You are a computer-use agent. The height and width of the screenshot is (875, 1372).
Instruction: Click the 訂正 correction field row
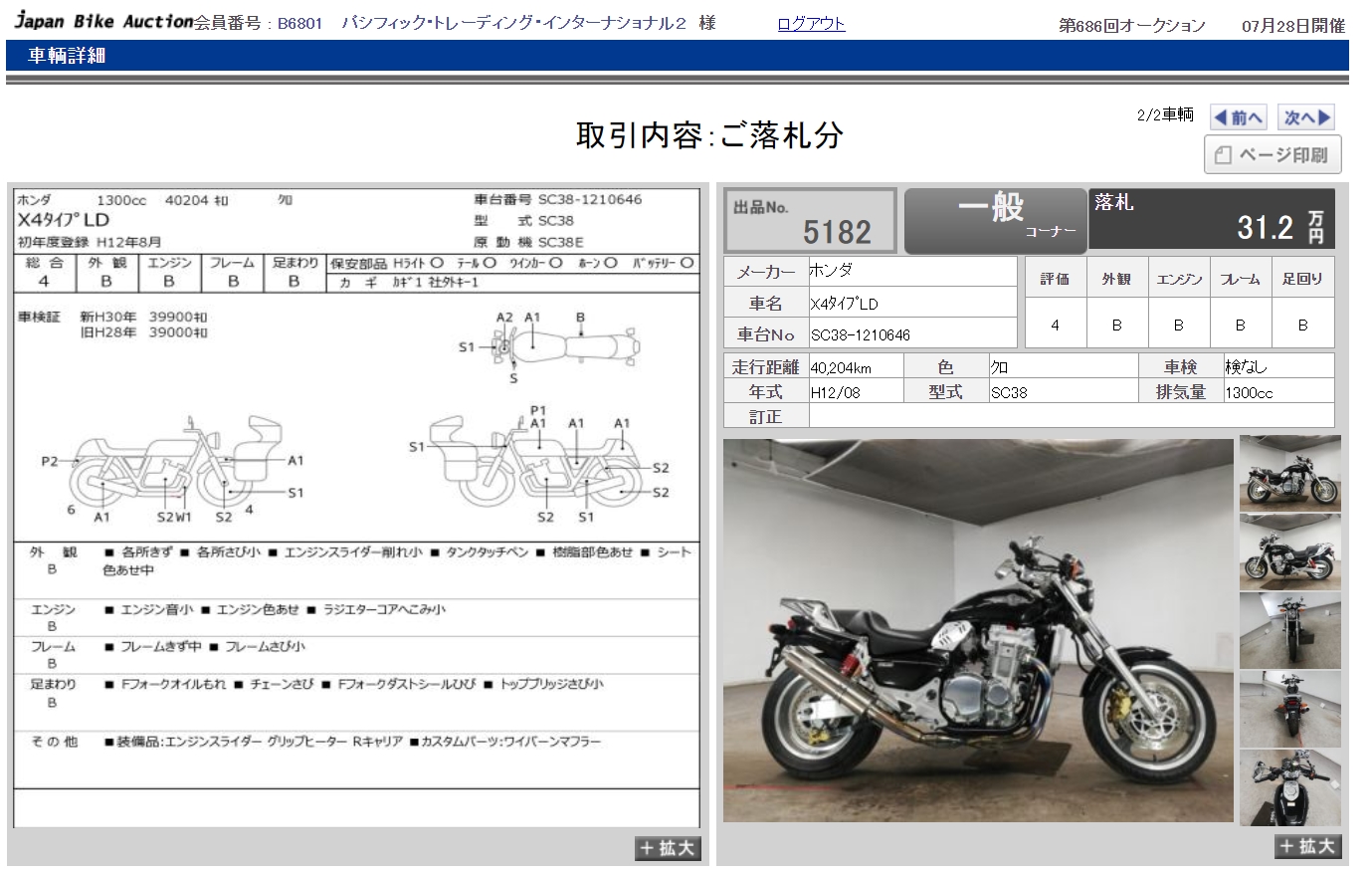point(1071,417)
